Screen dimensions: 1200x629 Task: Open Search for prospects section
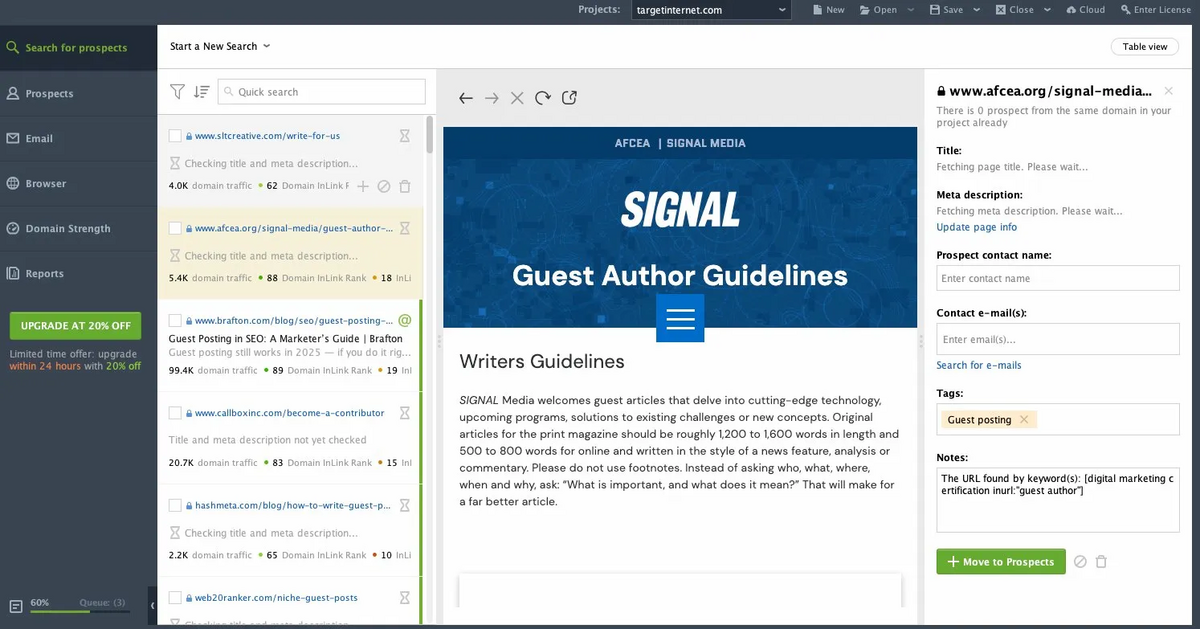[x=78, y=47]
